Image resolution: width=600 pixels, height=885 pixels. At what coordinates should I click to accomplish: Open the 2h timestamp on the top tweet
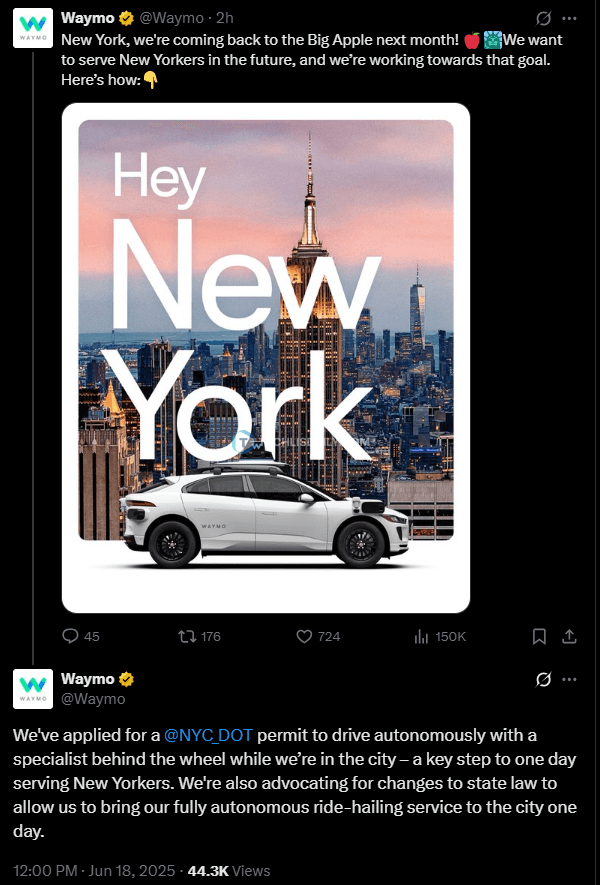(225, 18)
